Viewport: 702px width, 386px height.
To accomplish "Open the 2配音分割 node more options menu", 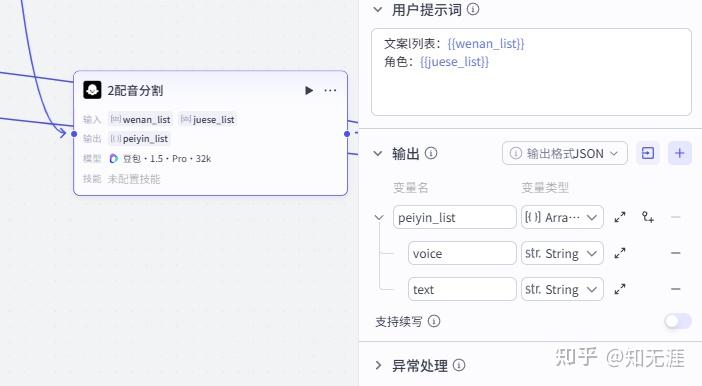I will [330, 90].
